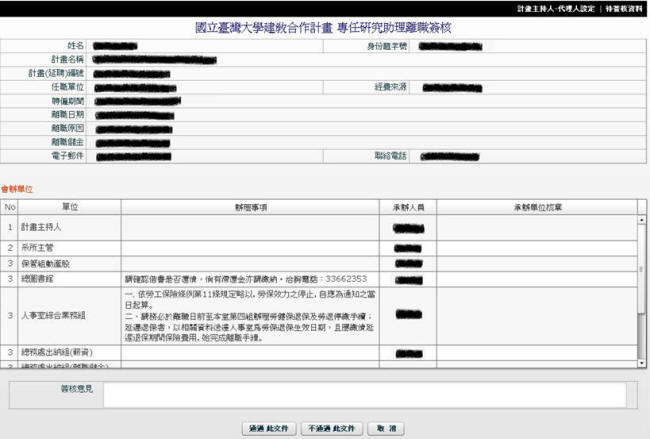Click the No column header
This screenshot has height=439, width=650.
10,207
